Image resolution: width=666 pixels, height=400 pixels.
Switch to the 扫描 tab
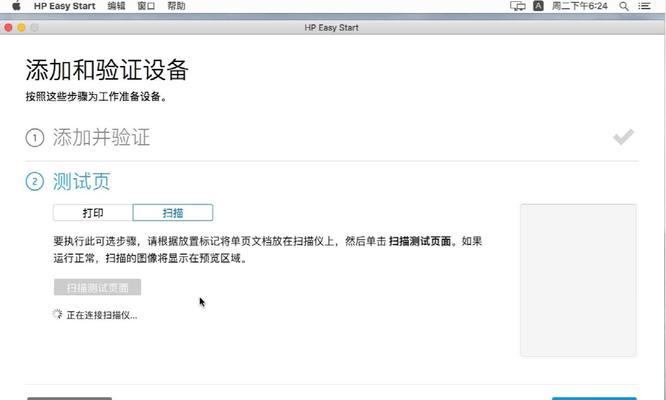(173, 213)
